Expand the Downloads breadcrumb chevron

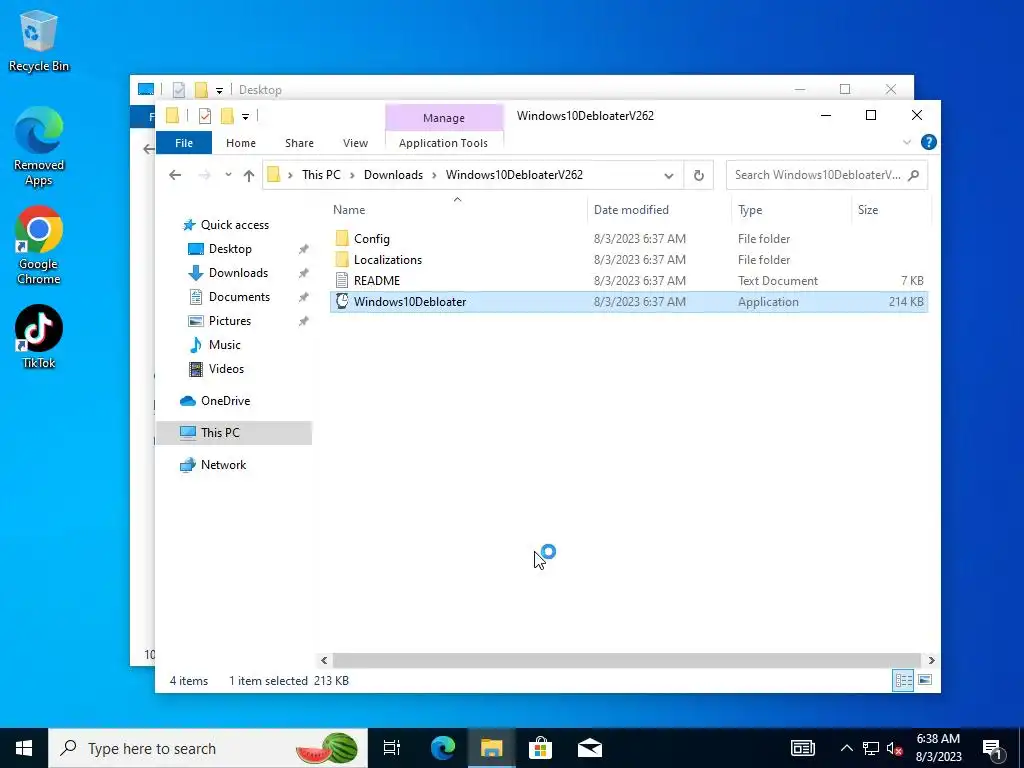[434, 175]
